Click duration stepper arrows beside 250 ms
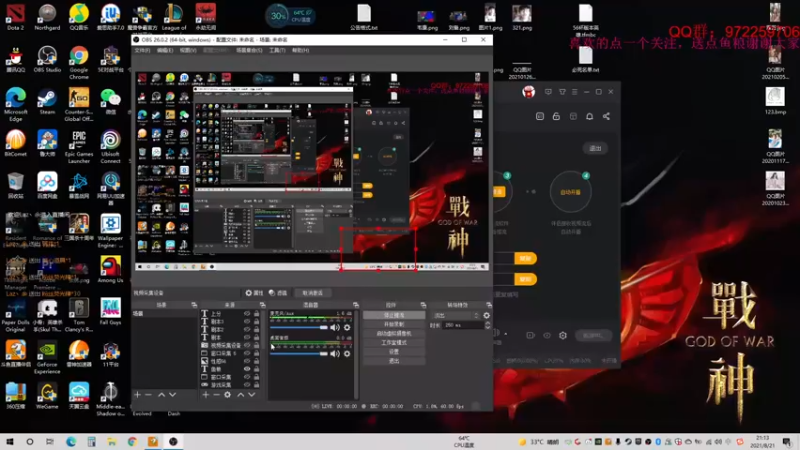 [487, 325]
